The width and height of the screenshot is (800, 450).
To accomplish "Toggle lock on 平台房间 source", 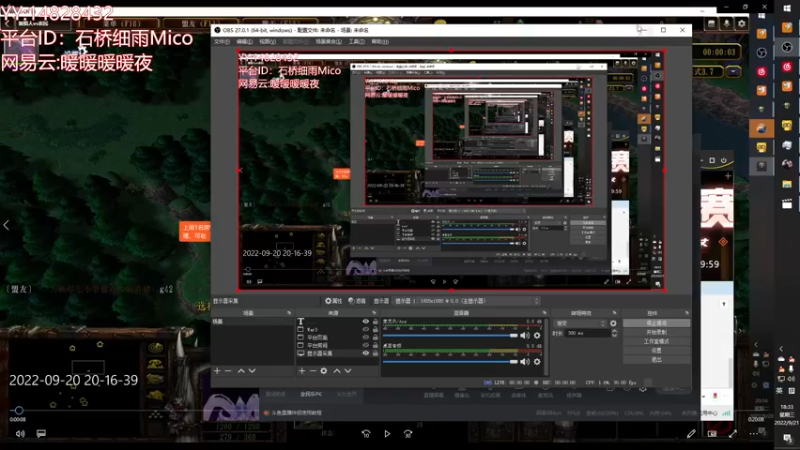I will click(x=375, y=345).
